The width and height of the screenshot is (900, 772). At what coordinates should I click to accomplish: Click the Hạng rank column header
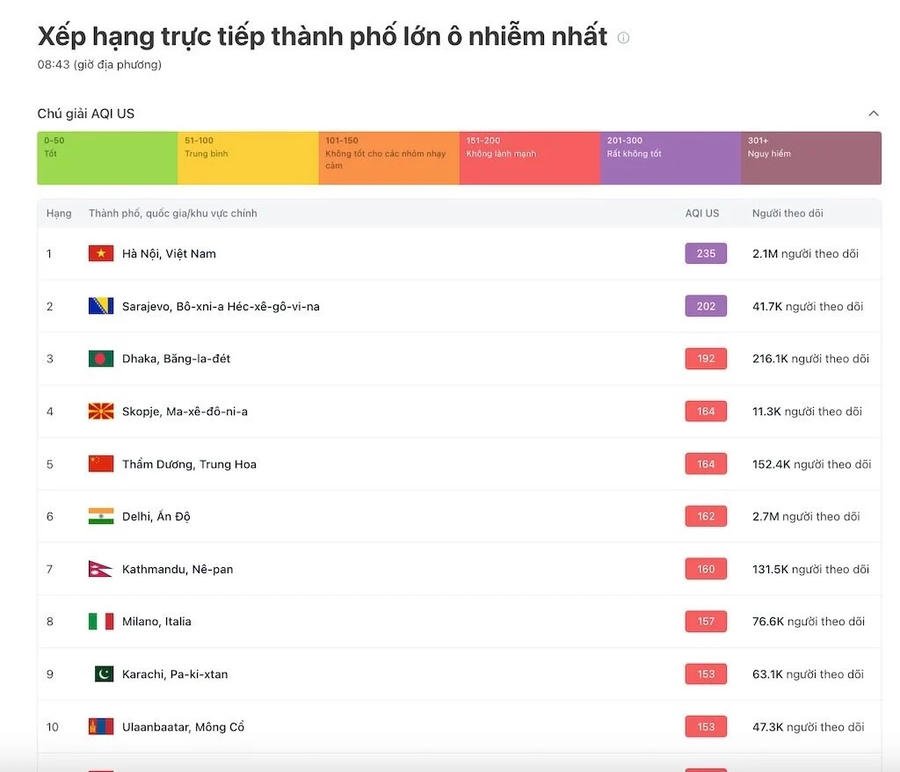click(59, 214)
